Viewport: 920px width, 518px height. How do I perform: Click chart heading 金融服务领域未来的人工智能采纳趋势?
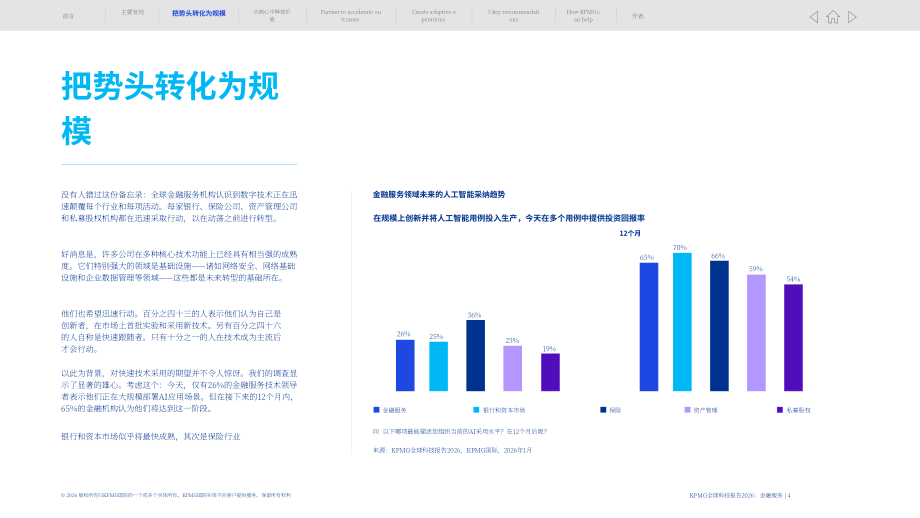[x=439, y=194]
